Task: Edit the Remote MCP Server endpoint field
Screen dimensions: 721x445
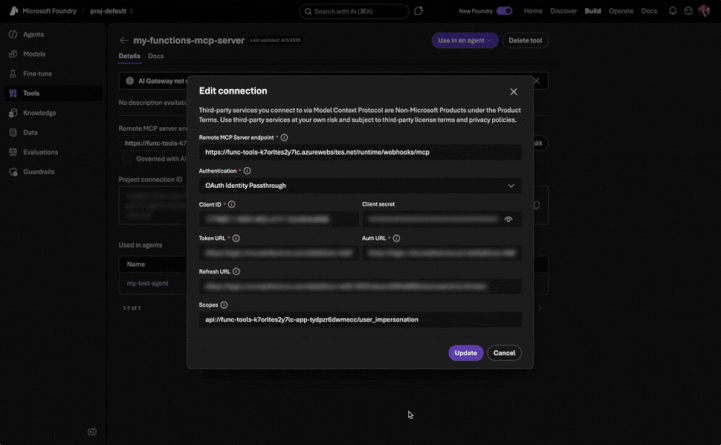Action: pos(360,152)
